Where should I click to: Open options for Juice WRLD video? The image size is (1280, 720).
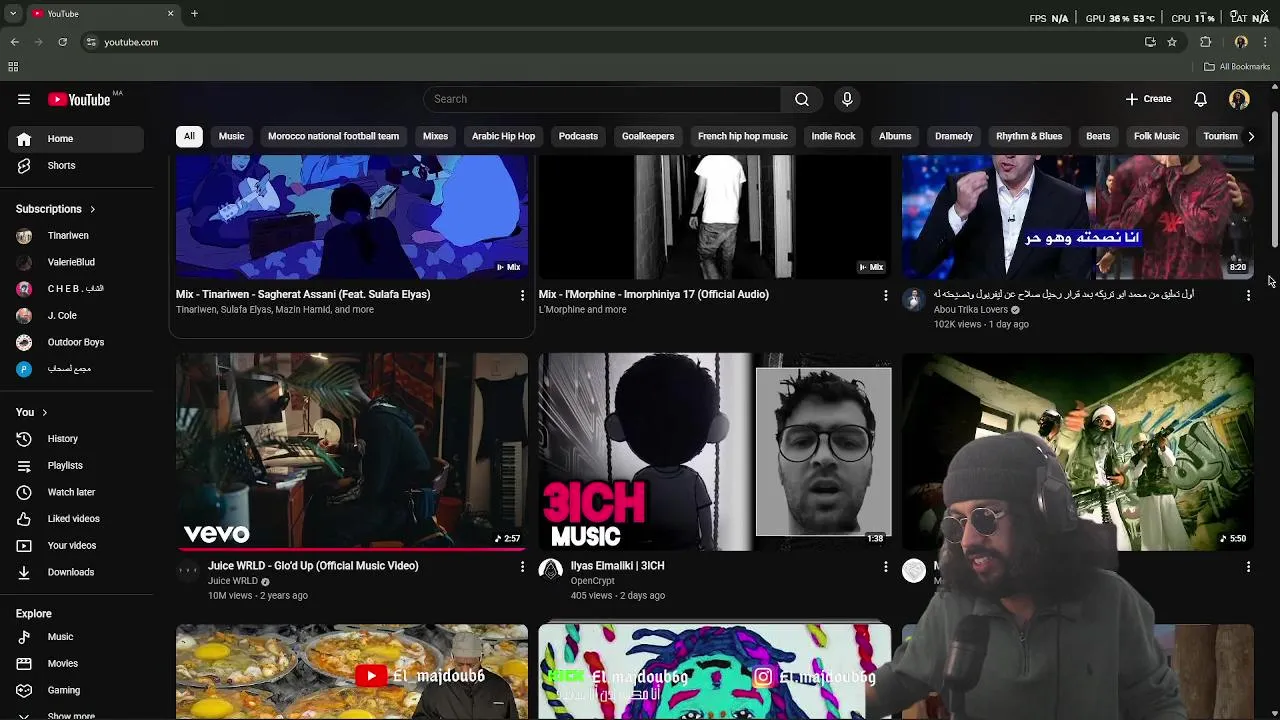(x=521, y=567)
